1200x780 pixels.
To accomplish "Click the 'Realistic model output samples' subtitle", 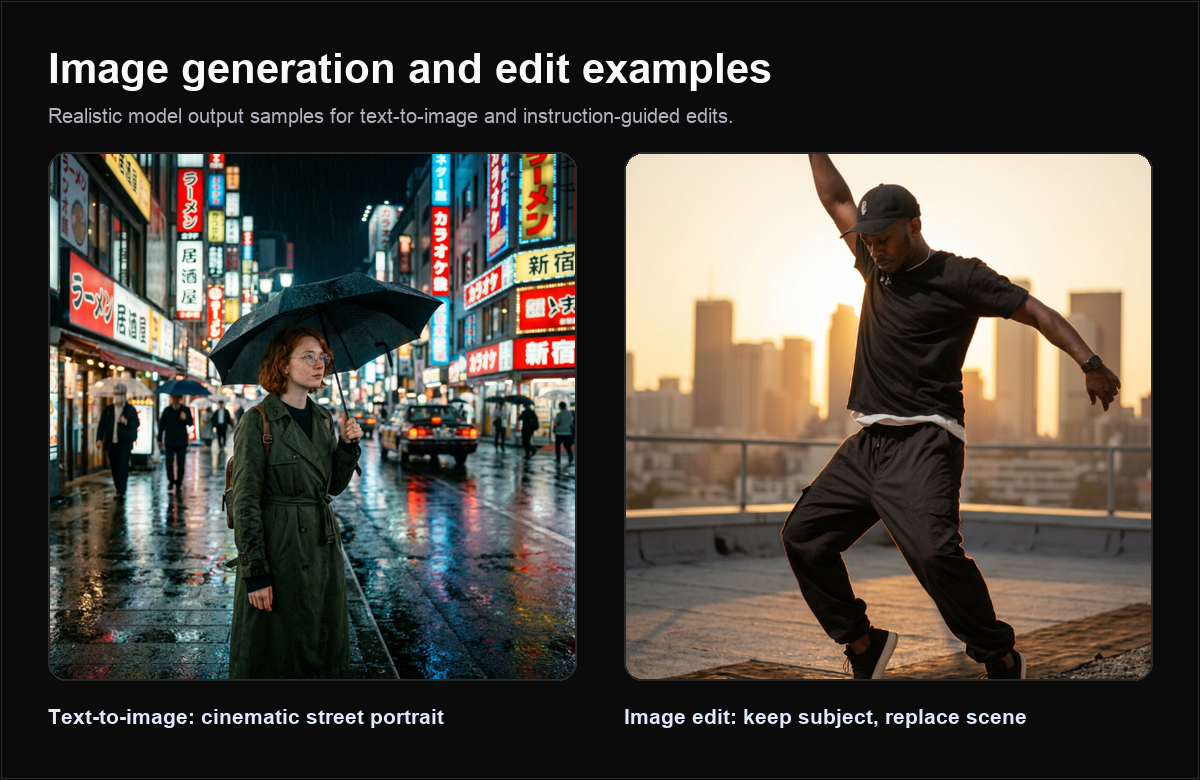I will pos(391,116).
